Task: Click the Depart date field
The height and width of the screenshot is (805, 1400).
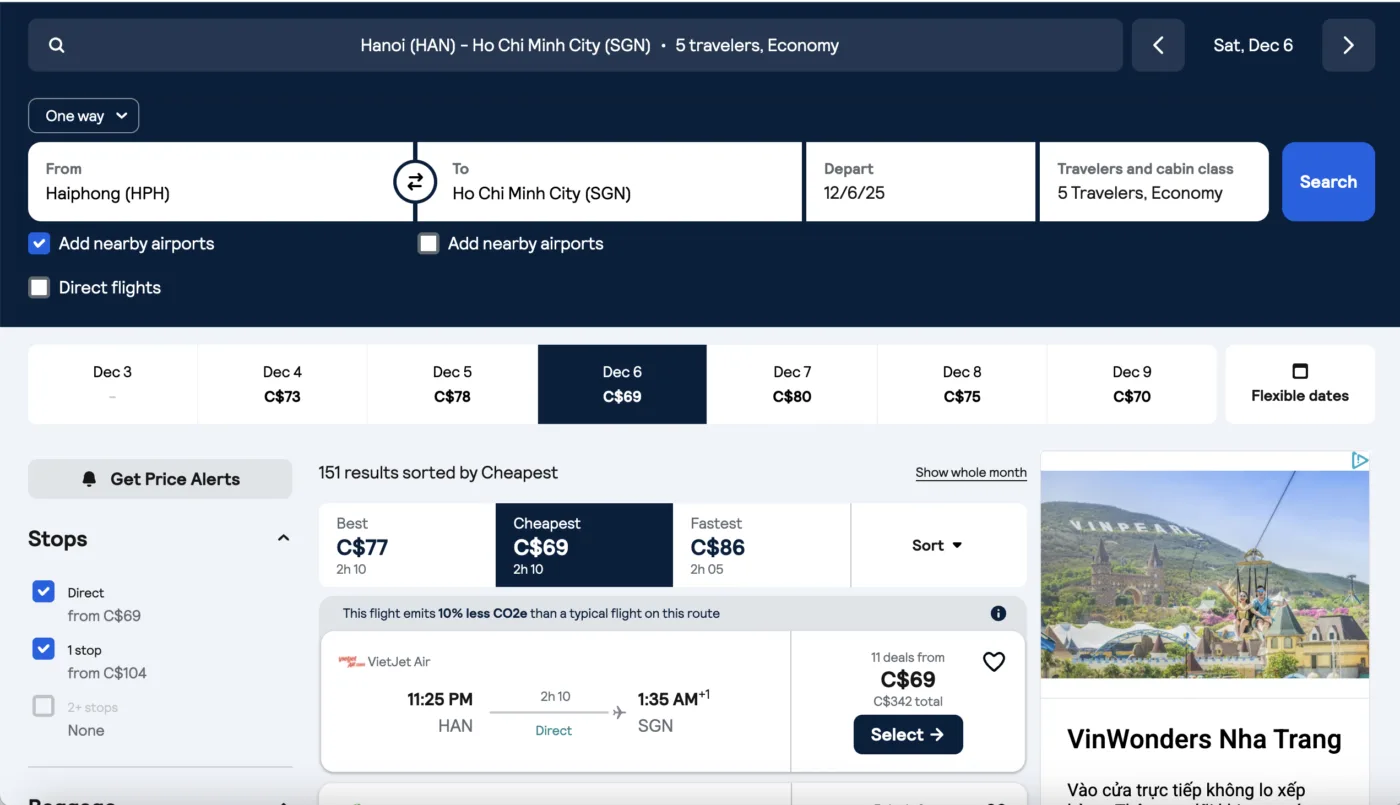Action: [920, 181]
